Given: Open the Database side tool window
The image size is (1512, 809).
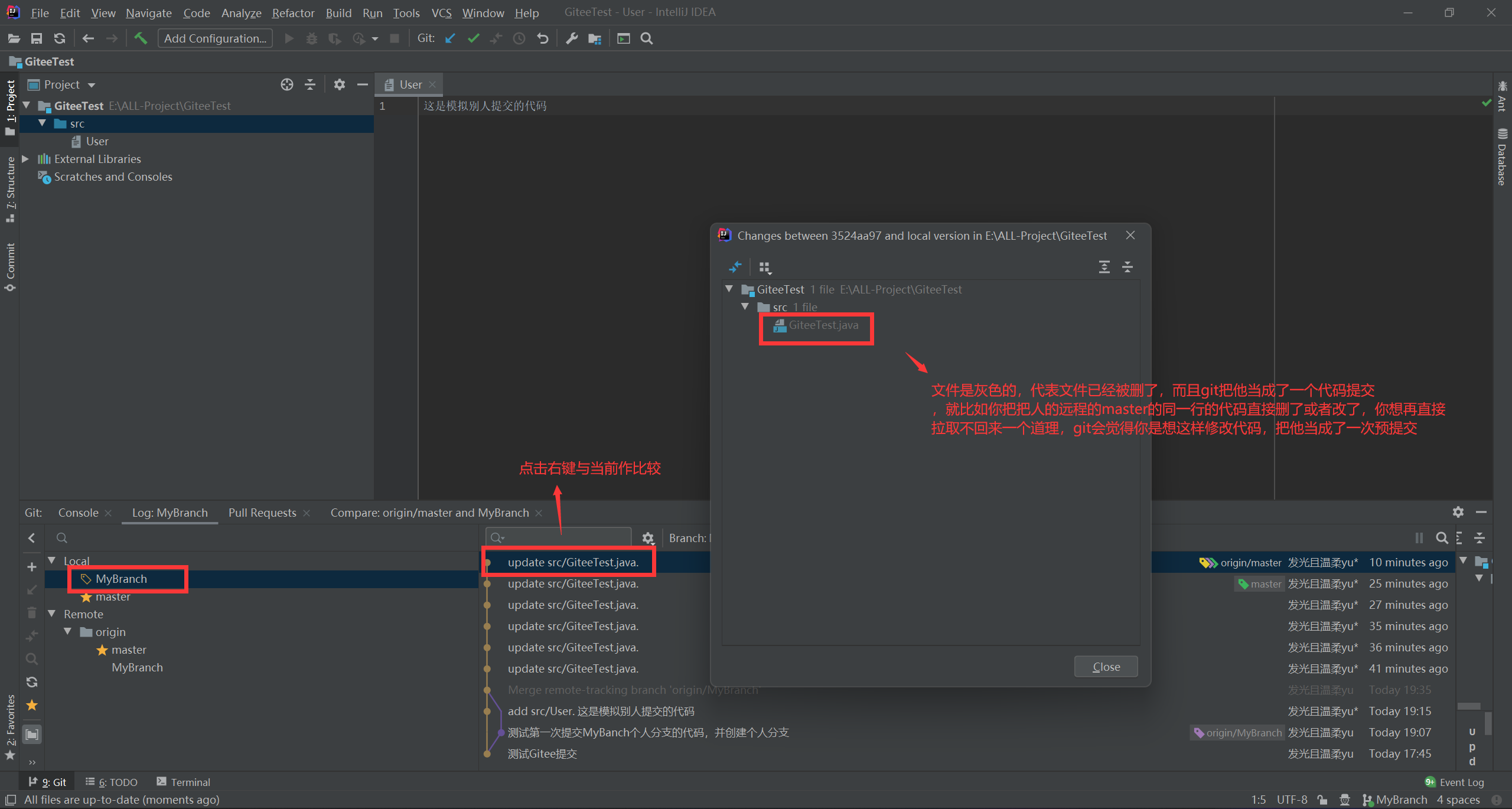Looking at the screenshot, I should coord(1503,157).
